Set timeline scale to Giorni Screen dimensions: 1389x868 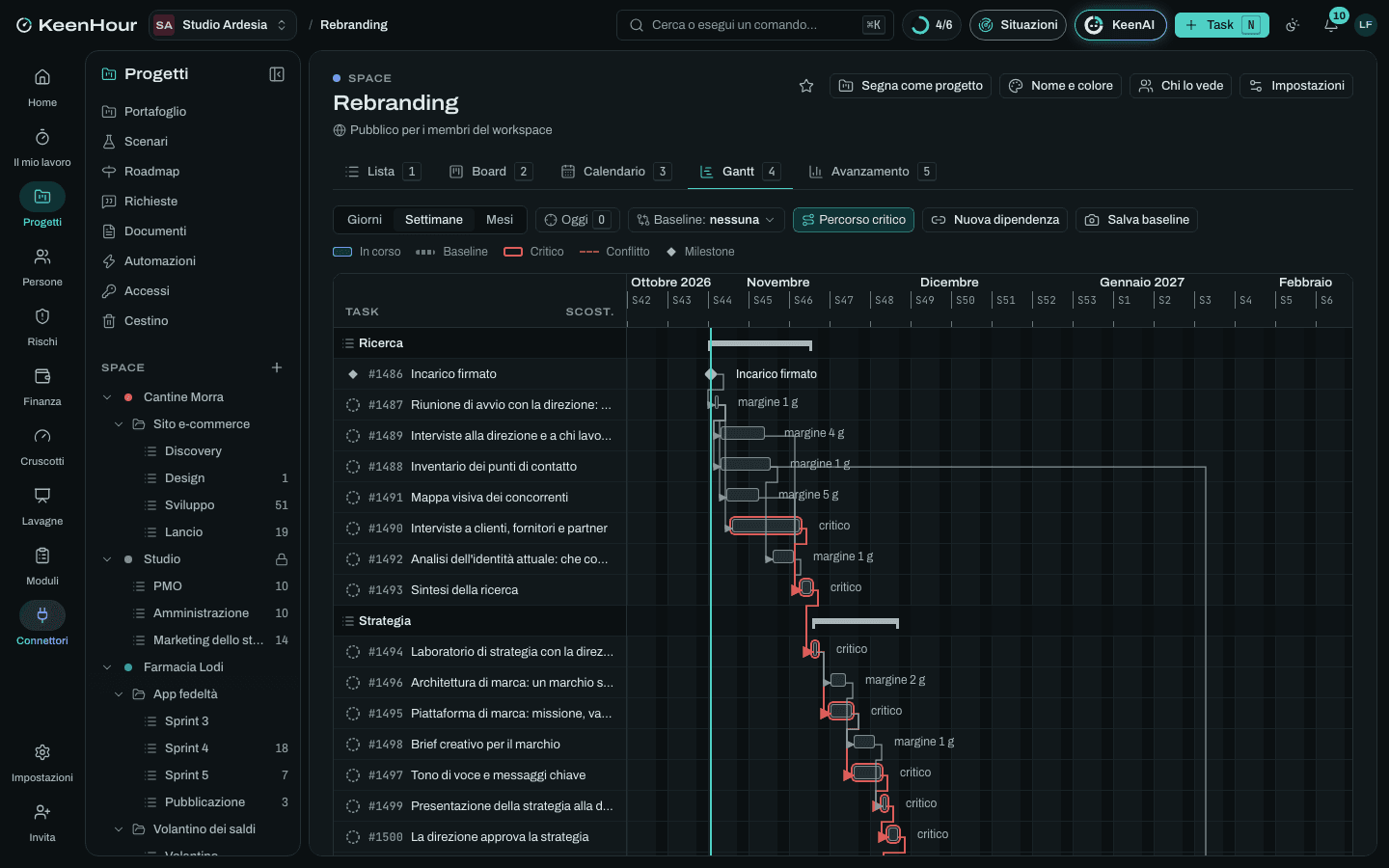pyautogui.click(x=365, y=220)
